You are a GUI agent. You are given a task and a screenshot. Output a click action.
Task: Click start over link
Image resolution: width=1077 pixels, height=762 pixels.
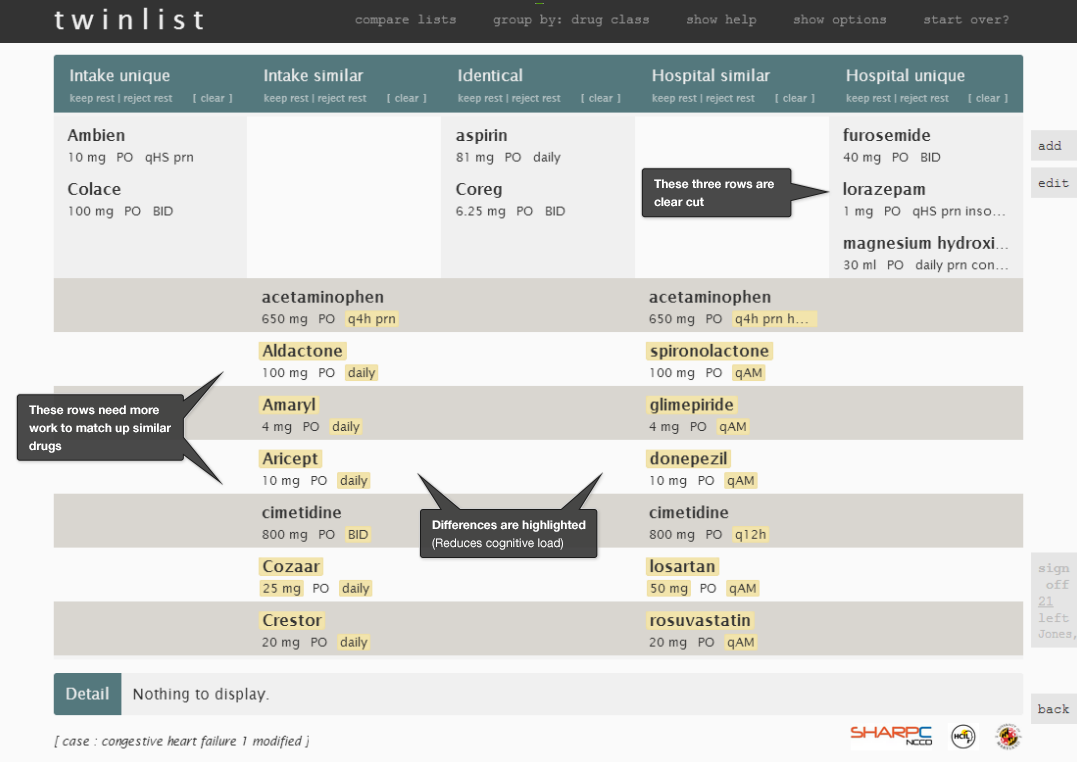tap(966, 20)
